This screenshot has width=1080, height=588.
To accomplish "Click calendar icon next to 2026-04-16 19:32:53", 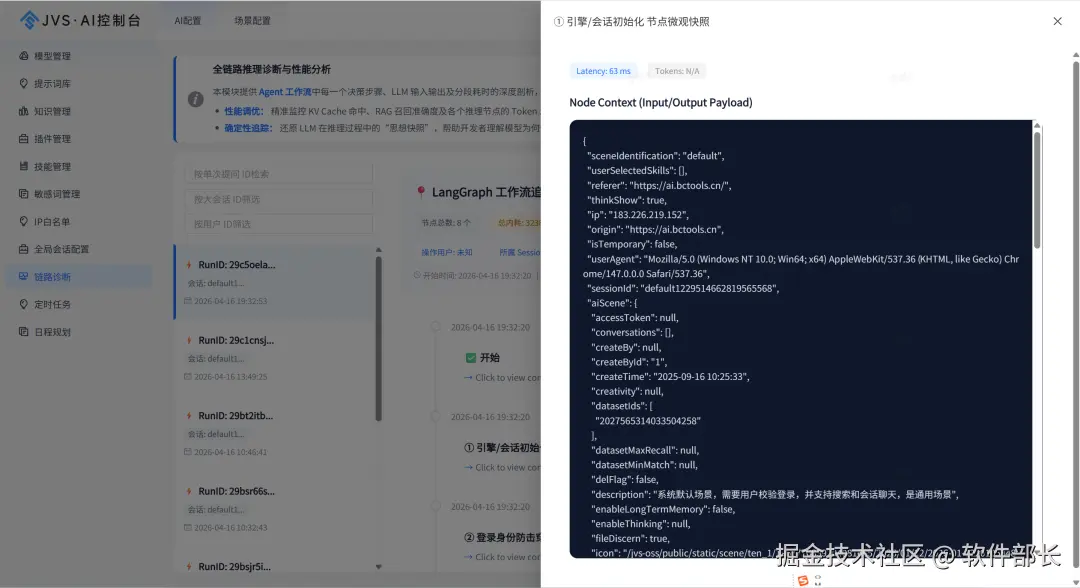I will 188,301.
